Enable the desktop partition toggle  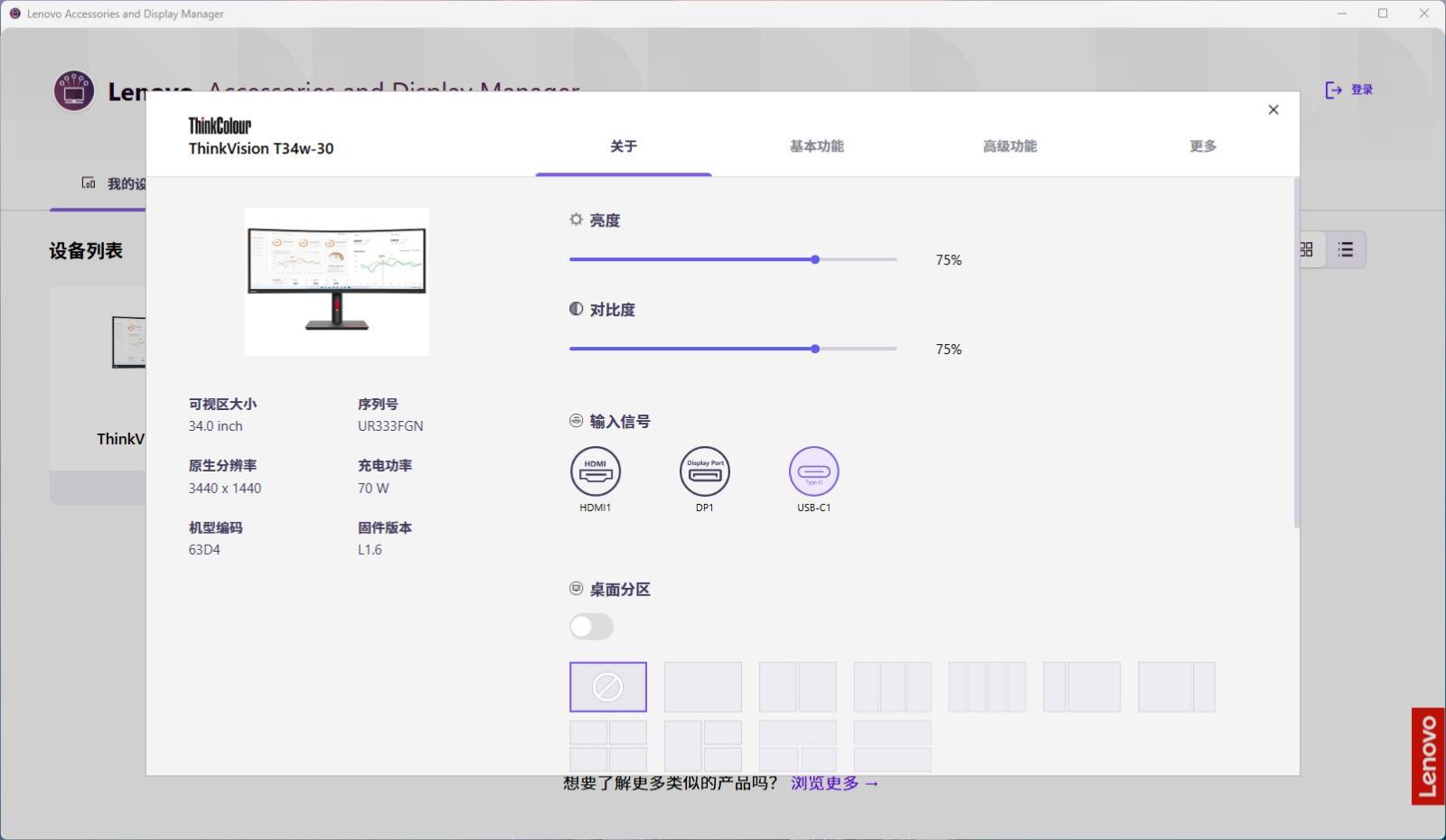(x=591, y=627)
